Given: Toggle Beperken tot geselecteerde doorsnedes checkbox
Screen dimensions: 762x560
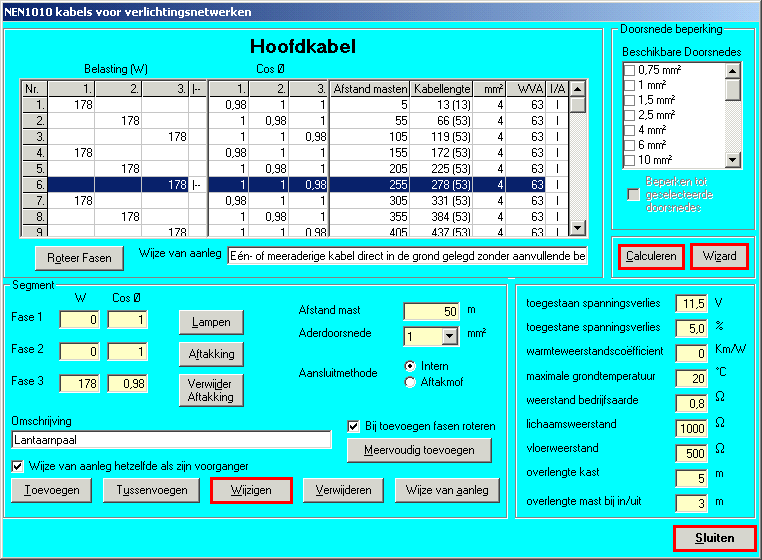Looking at the screenshot, I should [633, 194].
